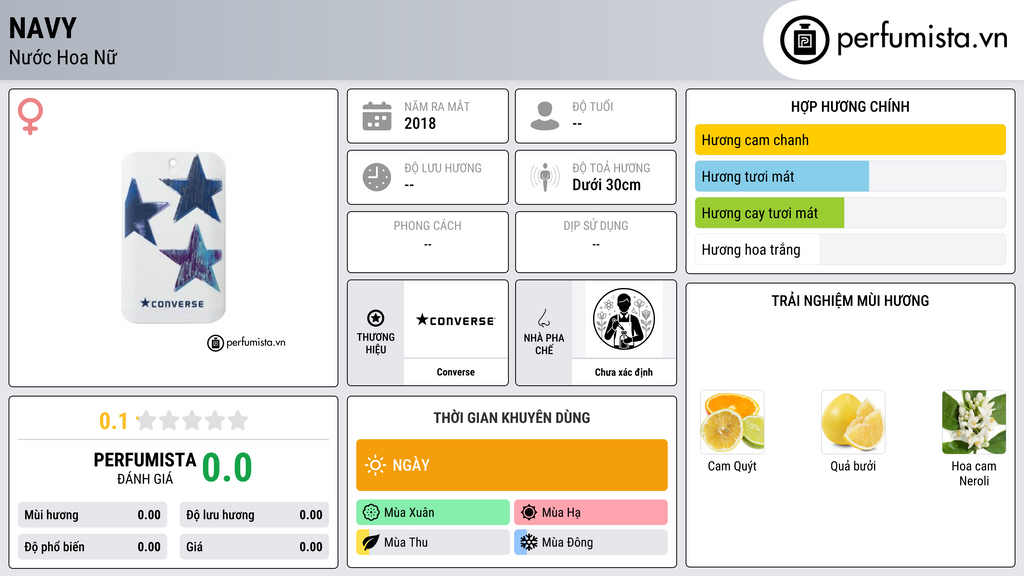Viewport: 1024px width, 576px height.
Task: Select the orange Ngày time-of-day bar
Action: [x=512, y=465]
